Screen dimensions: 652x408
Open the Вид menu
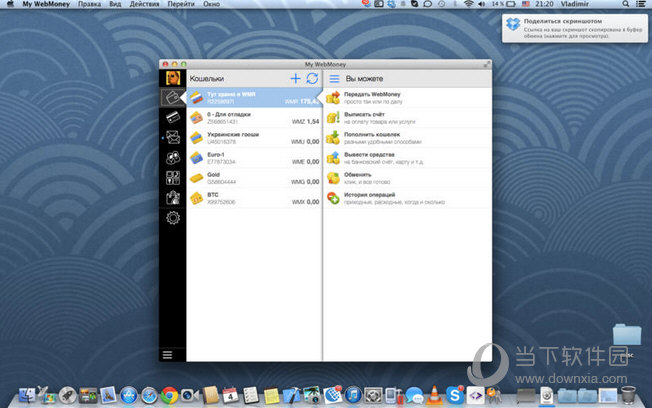115,4
